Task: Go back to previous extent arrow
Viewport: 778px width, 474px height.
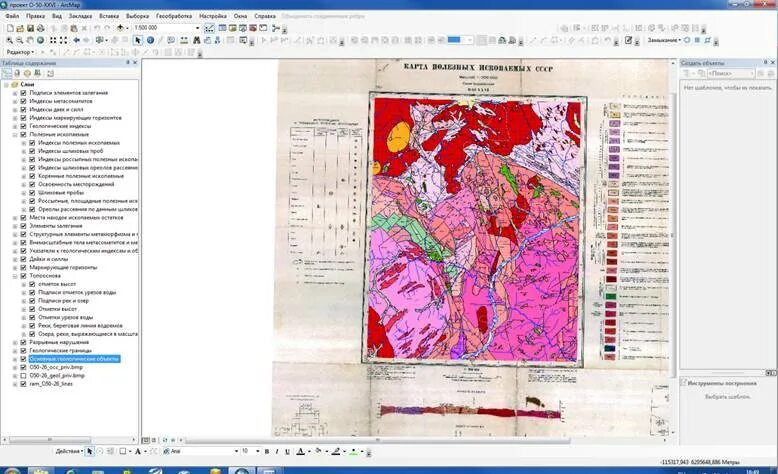Action: (76, 40)
